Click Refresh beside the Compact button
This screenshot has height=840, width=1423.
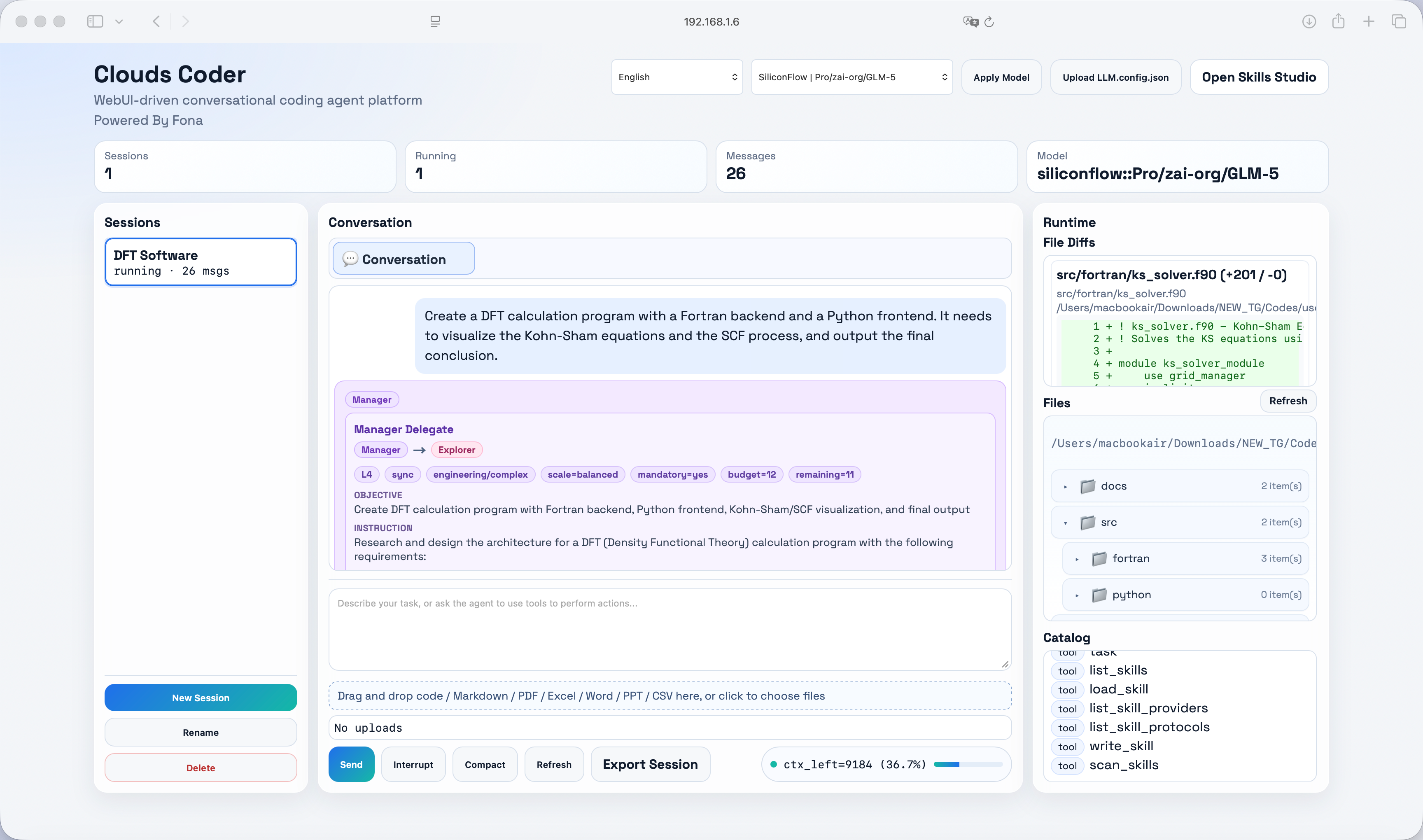(x=554, y=764)
